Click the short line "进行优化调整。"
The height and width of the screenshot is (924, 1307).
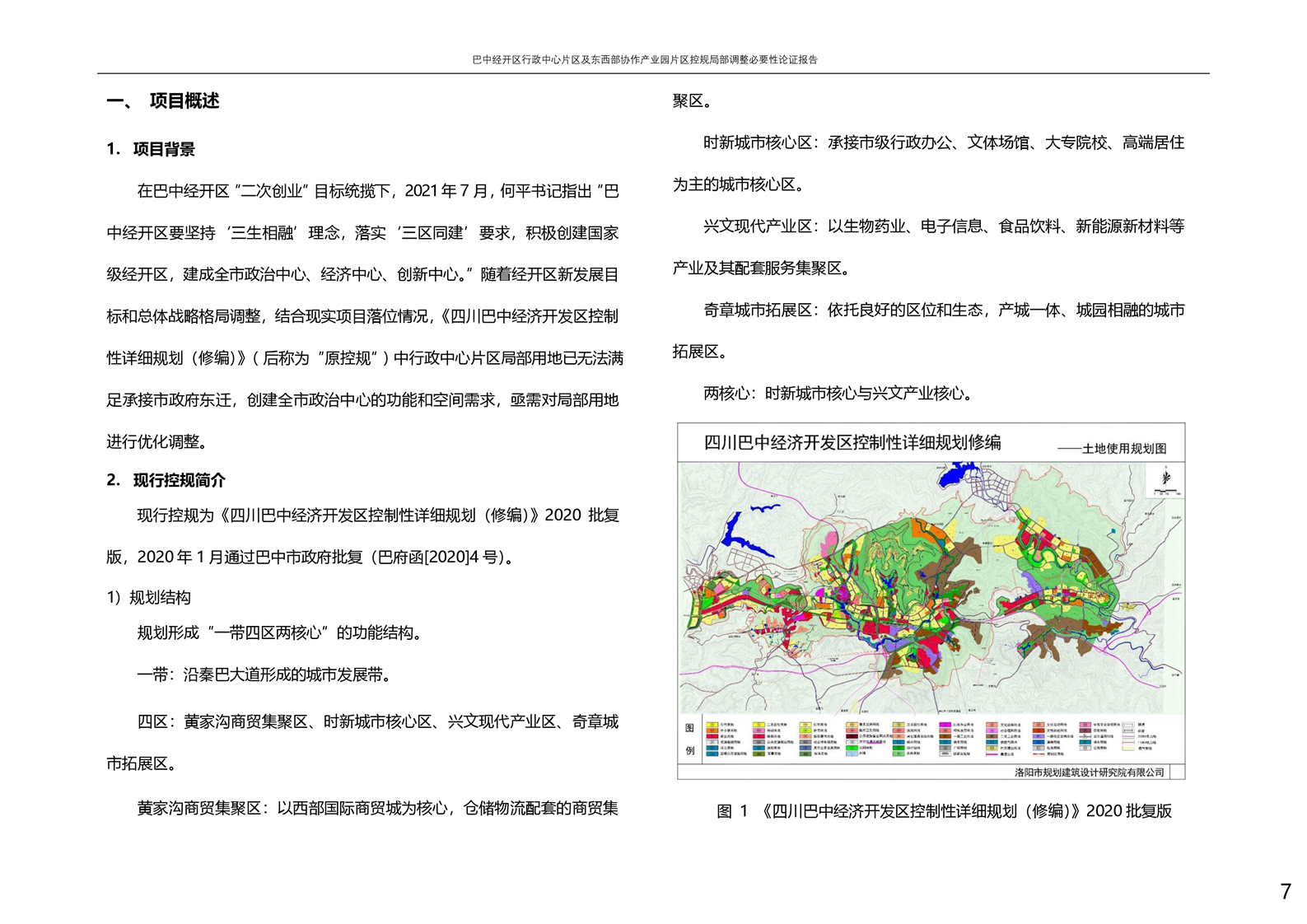pyautogui.click(x=160, y=442)
